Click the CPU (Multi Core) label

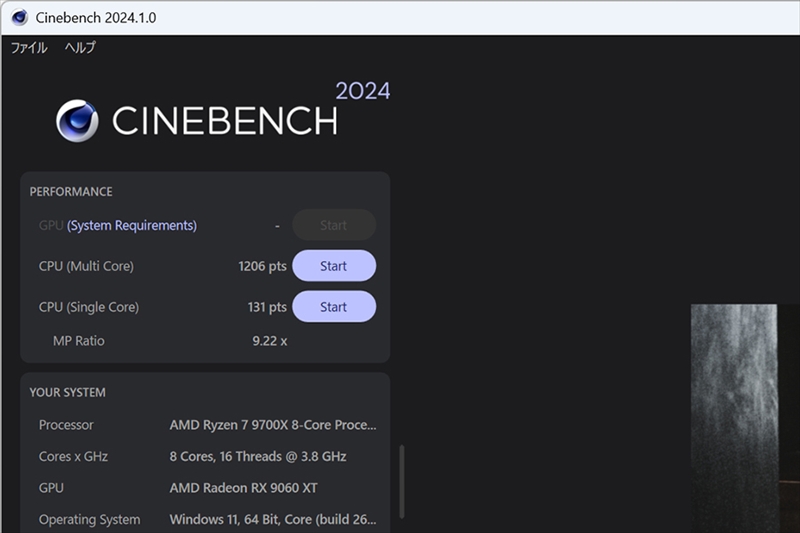pos(86,266)
